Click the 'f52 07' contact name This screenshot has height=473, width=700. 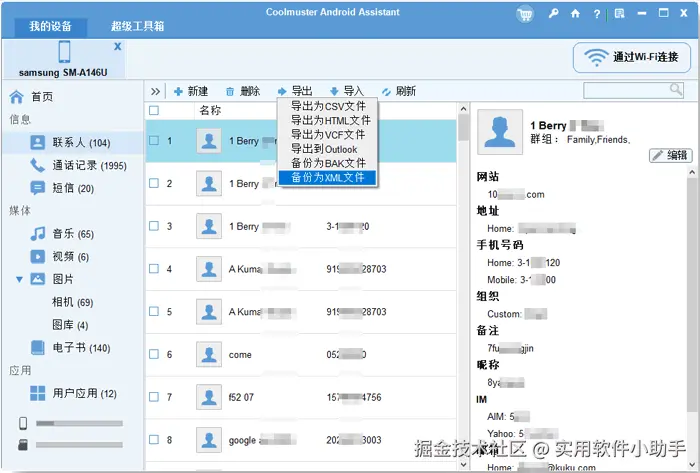coord(241,397)
